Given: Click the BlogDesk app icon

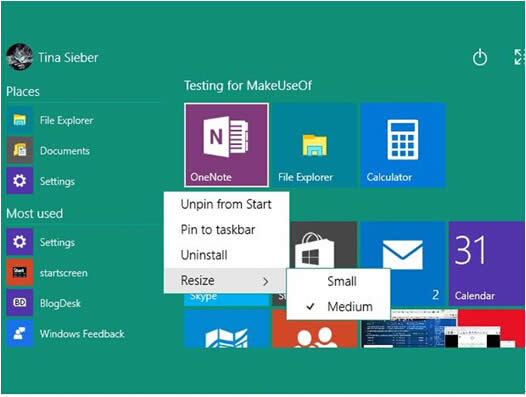Looking at the screenshot, I should (19, 303).
